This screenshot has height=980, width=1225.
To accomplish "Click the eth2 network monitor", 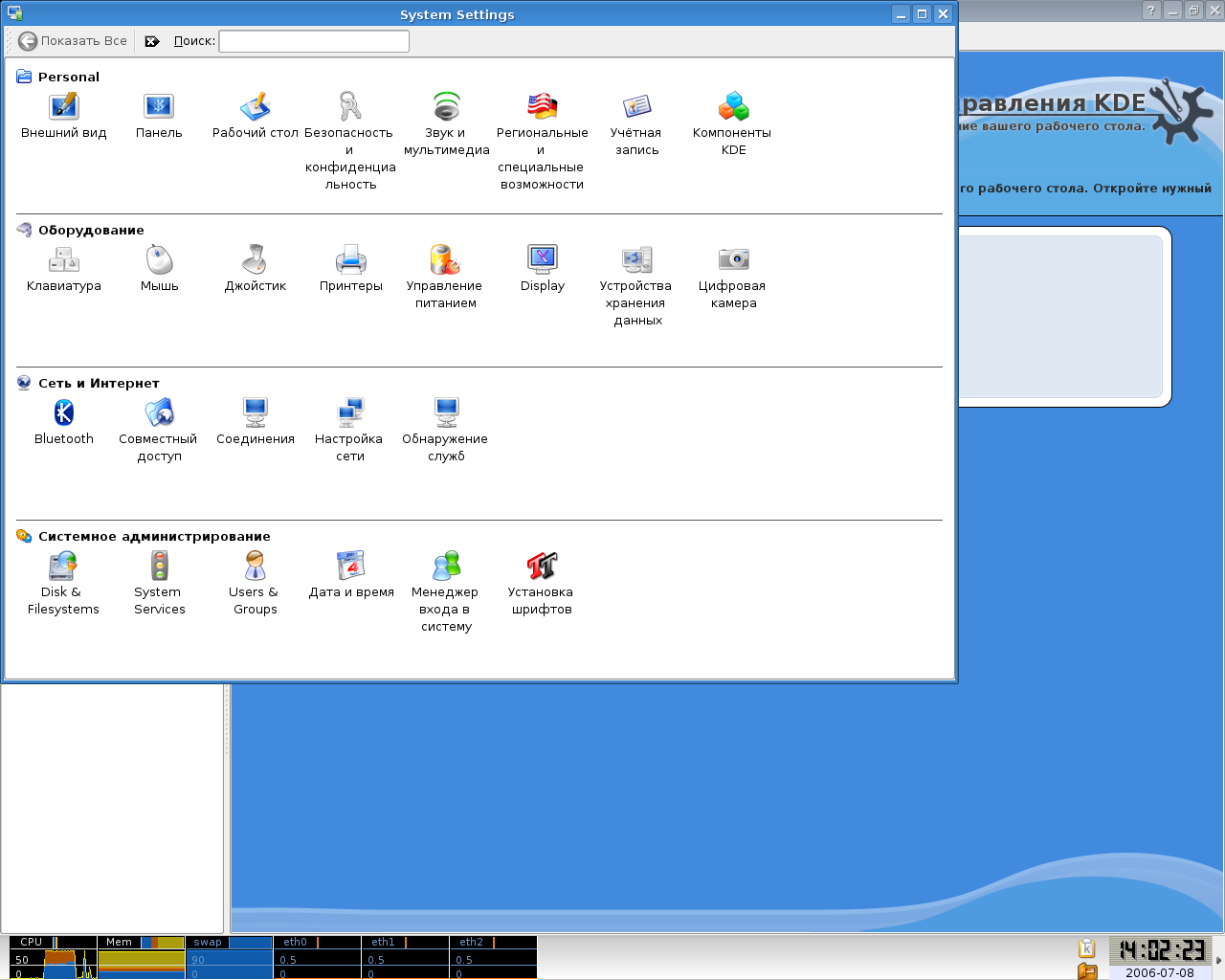I will 493,957.
